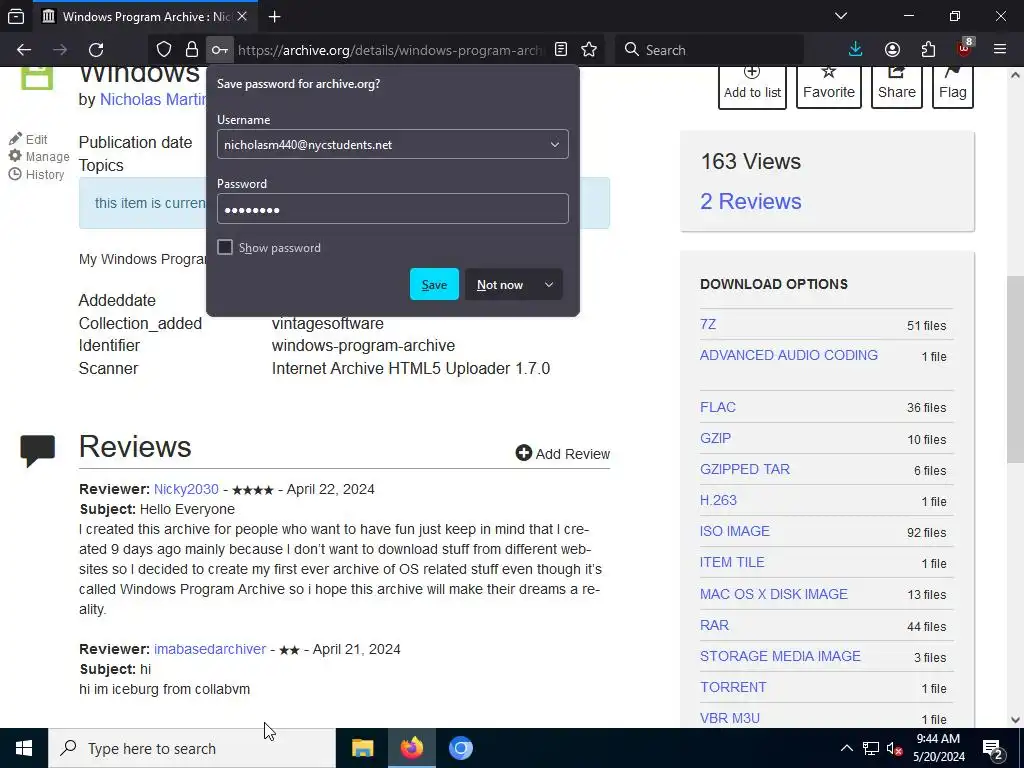Screen dimensions: 1024x768
Task: Click the GZIP download option
Action: tap(715, 438)
